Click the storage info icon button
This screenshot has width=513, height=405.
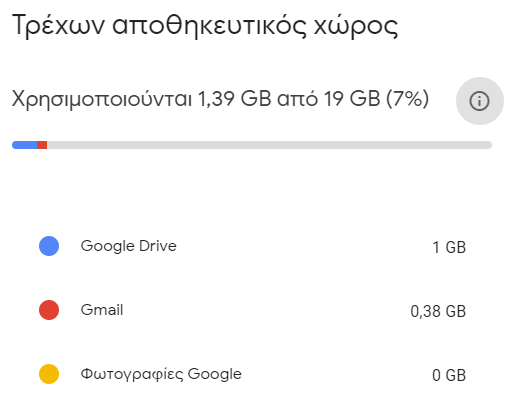coord(479,101)
